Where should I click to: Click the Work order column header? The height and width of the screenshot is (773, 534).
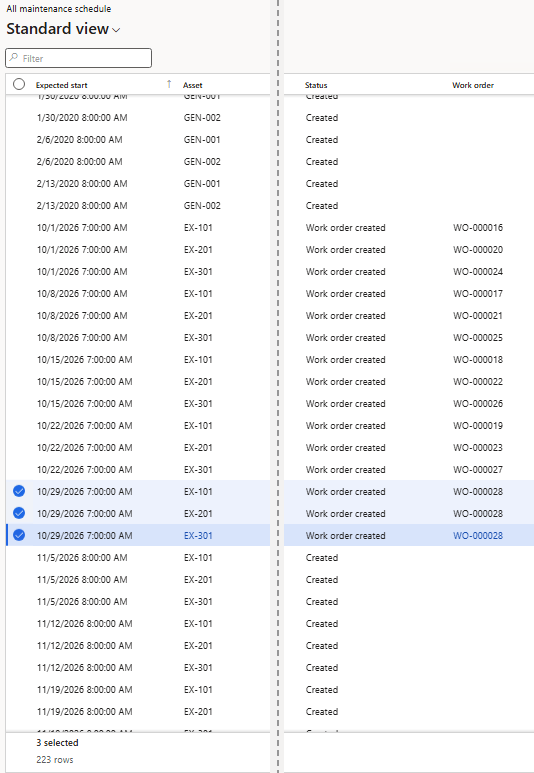pyautogui.click(x=473, y=85)
